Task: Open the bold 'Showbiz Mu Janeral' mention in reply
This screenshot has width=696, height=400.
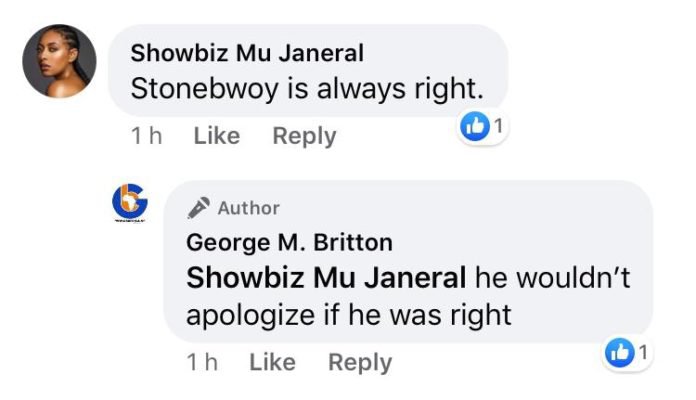Action: (326, 278)
